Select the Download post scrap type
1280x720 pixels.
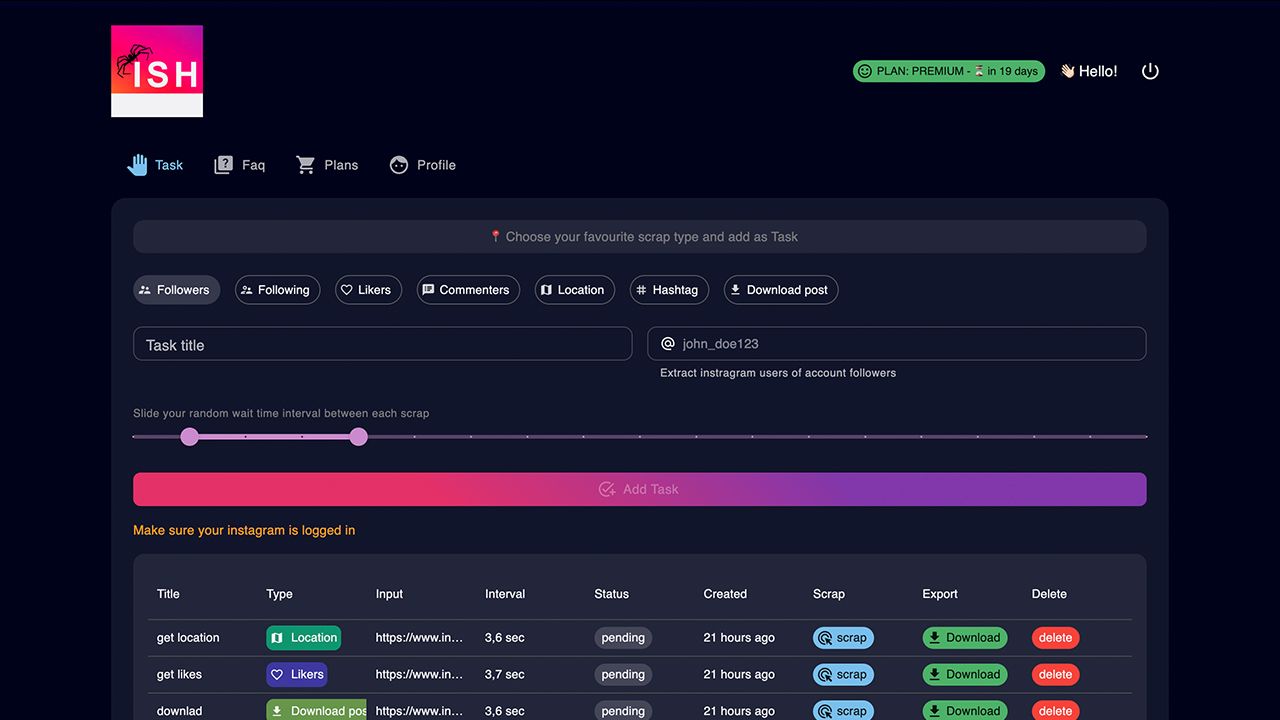[x=780, y=290]
